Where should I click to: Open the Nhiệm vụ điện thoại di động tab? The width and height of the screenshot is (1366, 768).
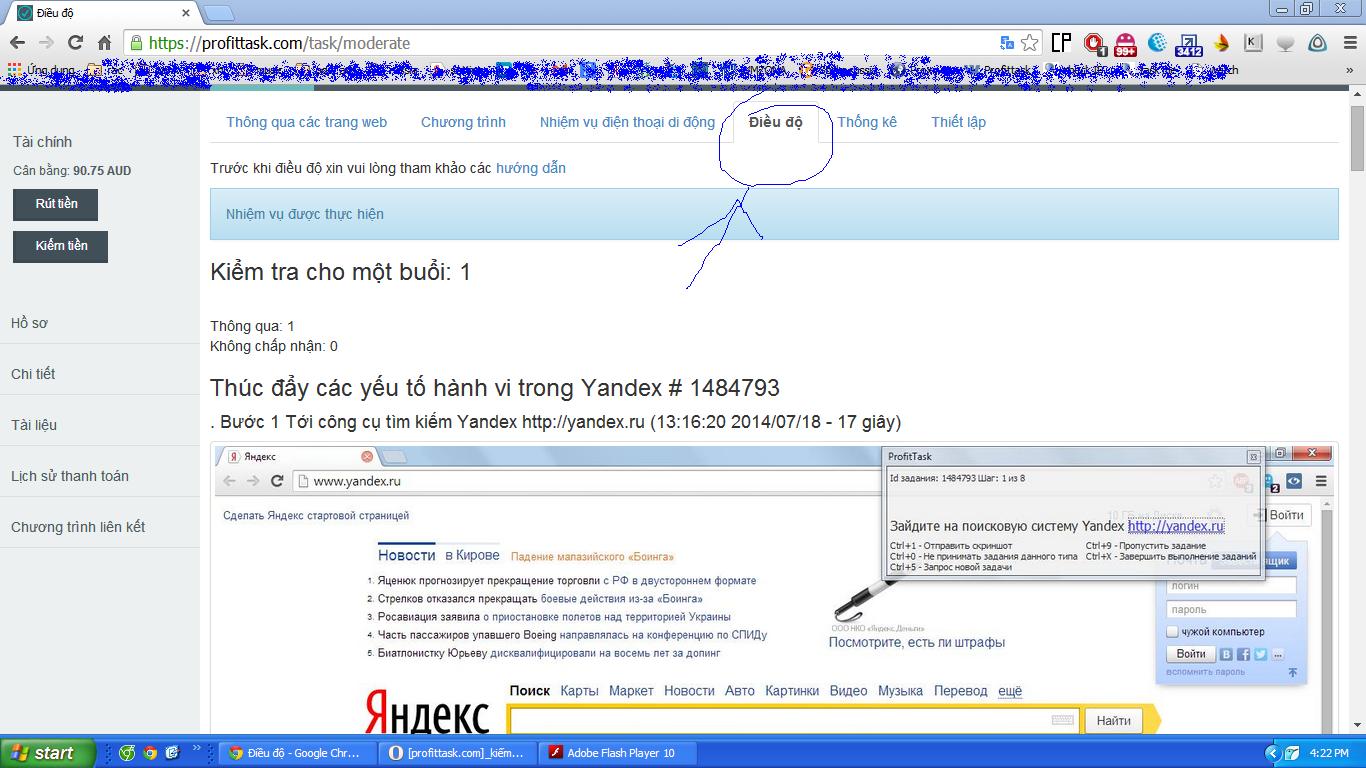click(x=627, y=122)
